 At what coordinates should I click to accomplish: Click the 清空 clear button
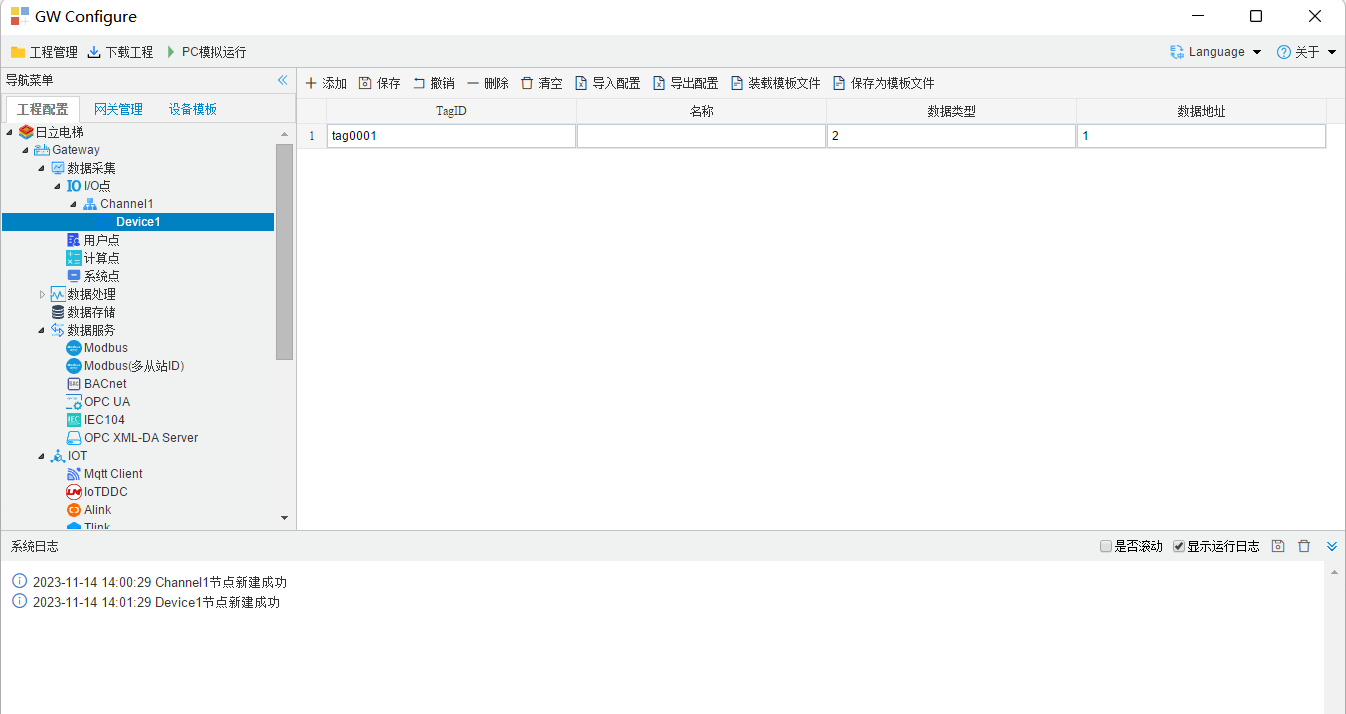click(x=541, y=83)
